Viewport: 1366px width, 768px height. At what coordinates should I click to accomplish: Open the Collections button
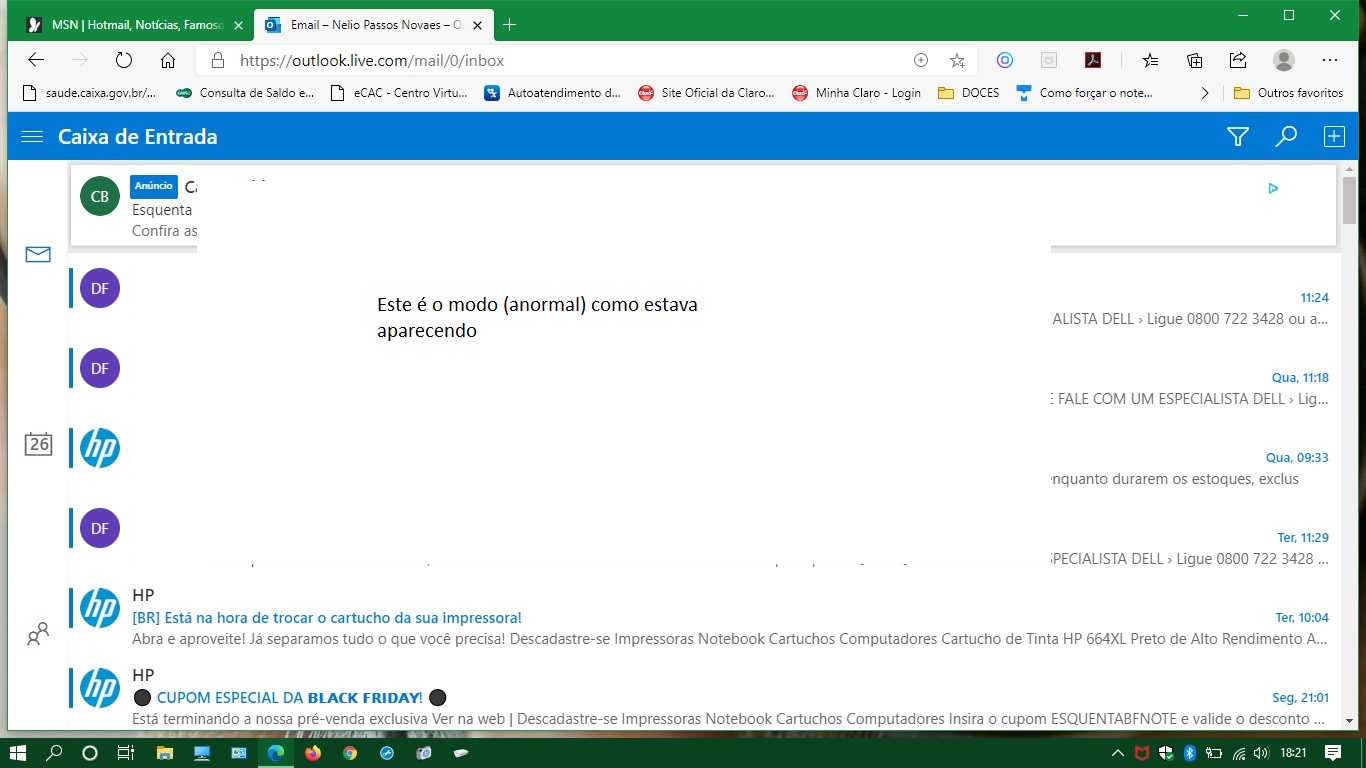pyautogui.click(x=1194, y=60)
